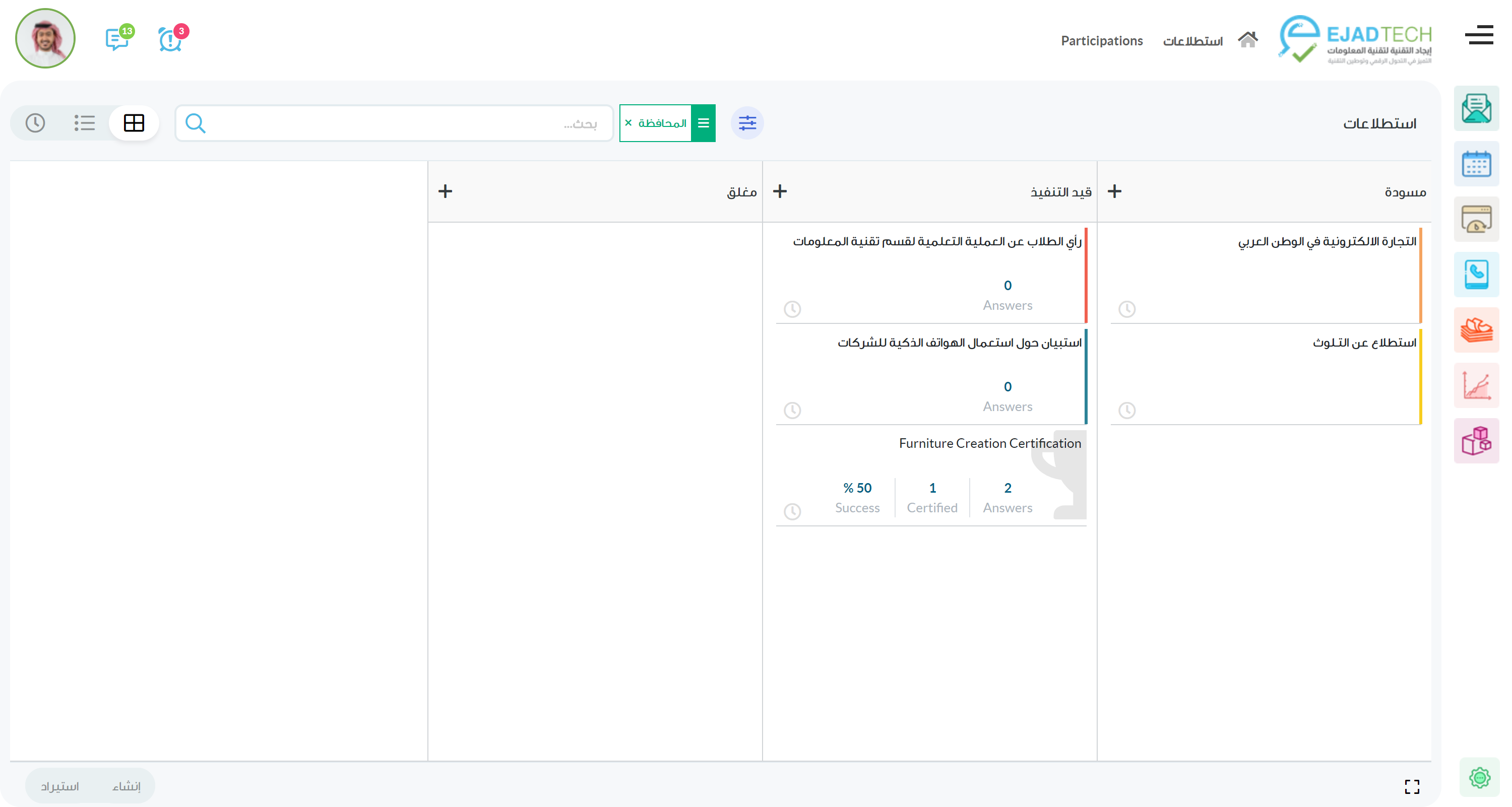
Task: Open the alarm notifications icon with 3 badge
Action: coord(171,39)
